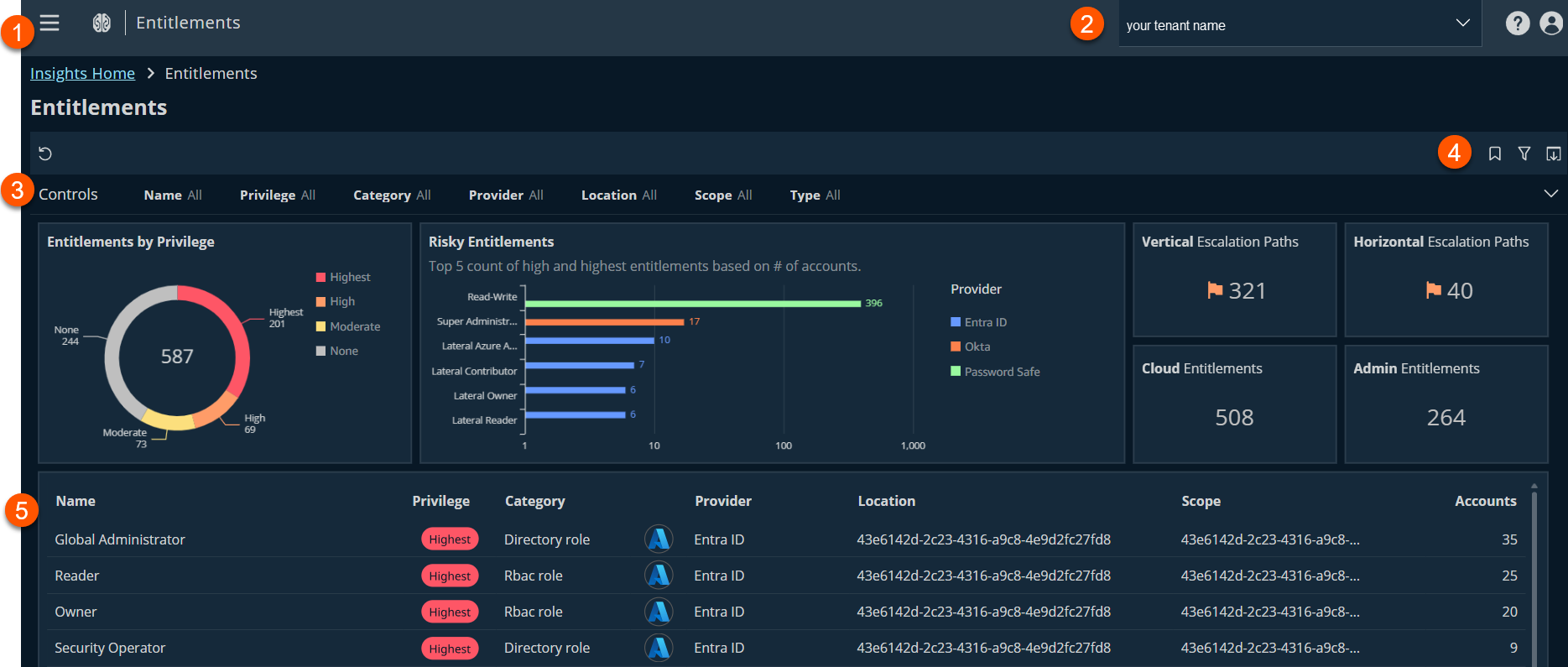
Task: Click the bookmark icon in toolbar
Action: [1494, 154]
